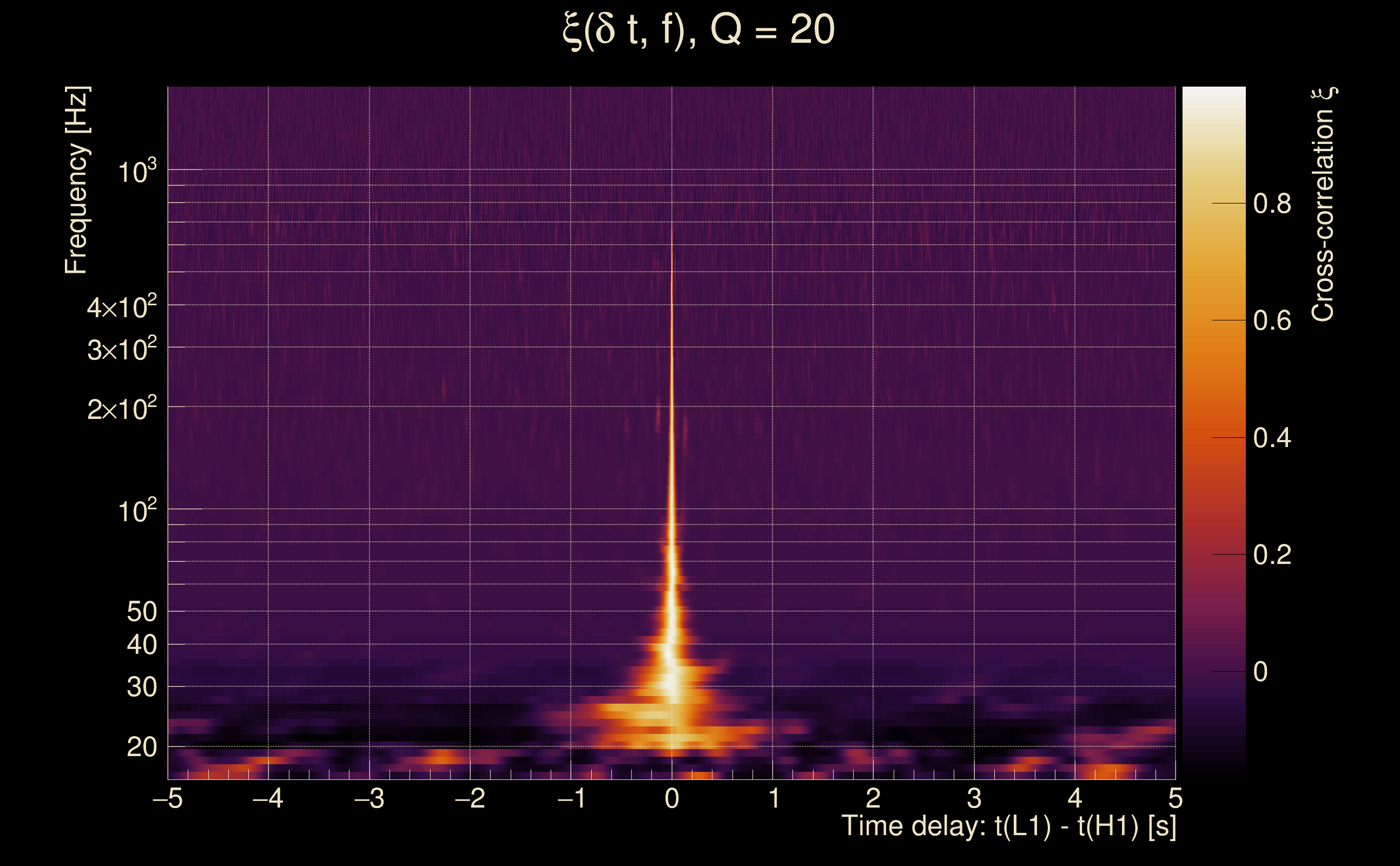This screenshot has width=1400, height=866.
Task: Click the 0 colorbar tick label
Action: coord(1260,672)
